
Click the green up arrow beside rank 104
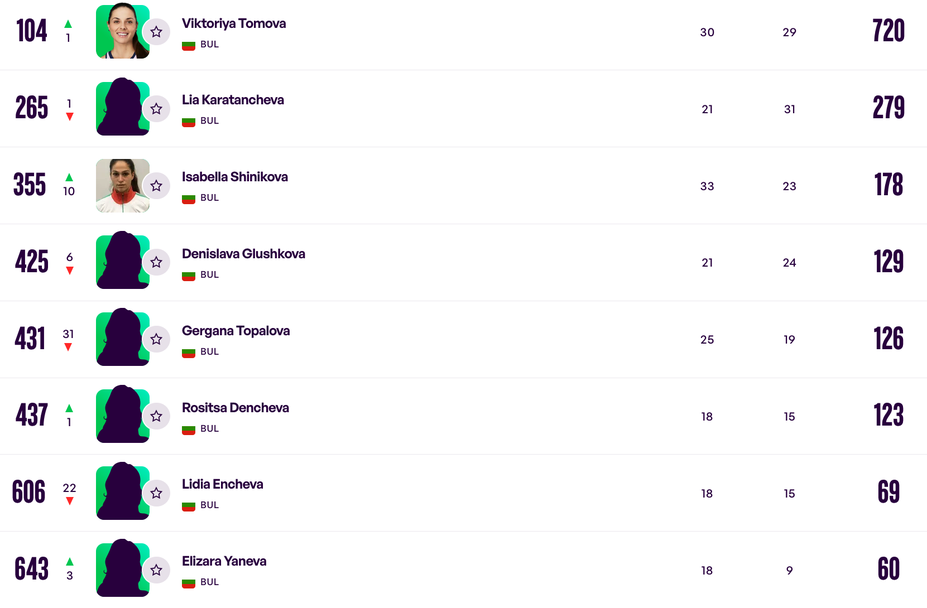pos(68,24)
